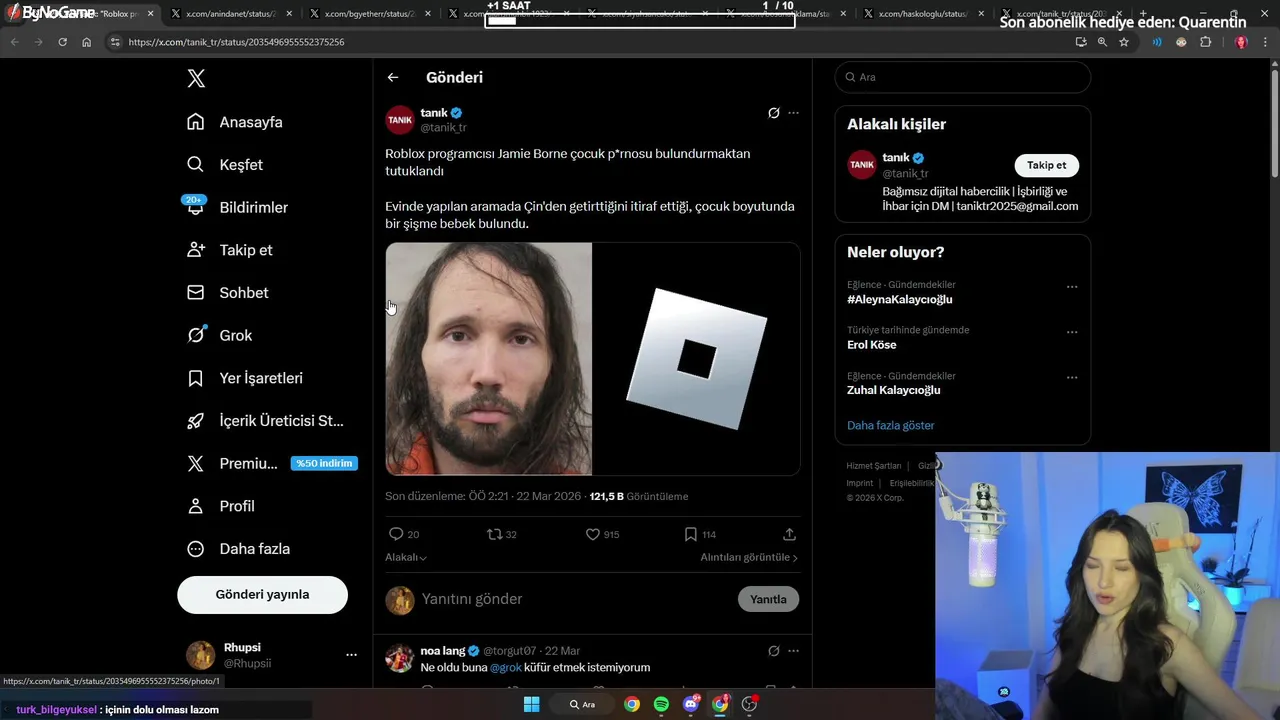The image size is (1280, 720).
Task: Open Daha fazla circle icon
Action: coord(196,549)
